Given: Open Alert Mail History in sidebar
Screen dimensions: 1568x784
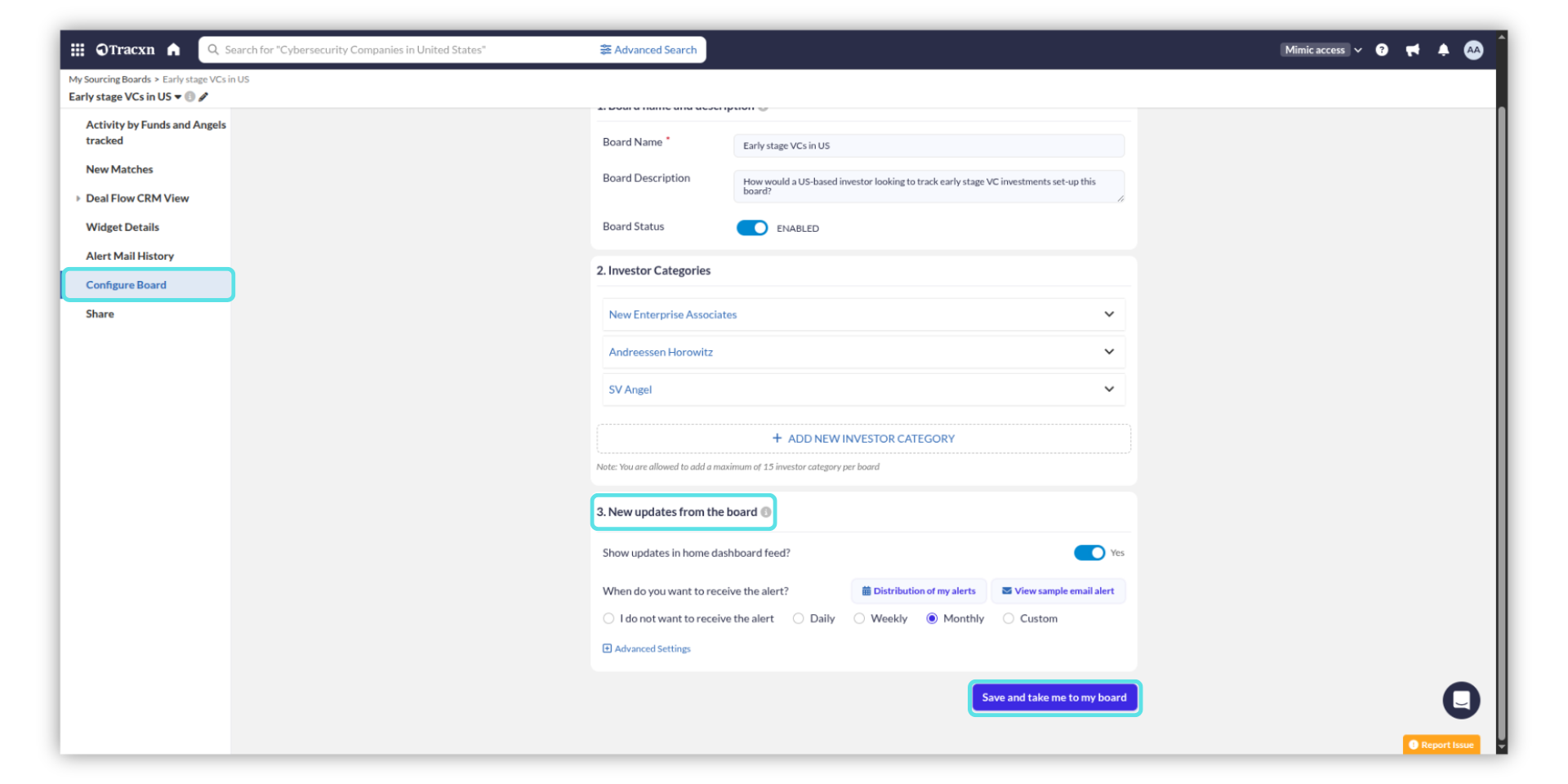Looking at the screenshot, I should [x=130, y=256].
